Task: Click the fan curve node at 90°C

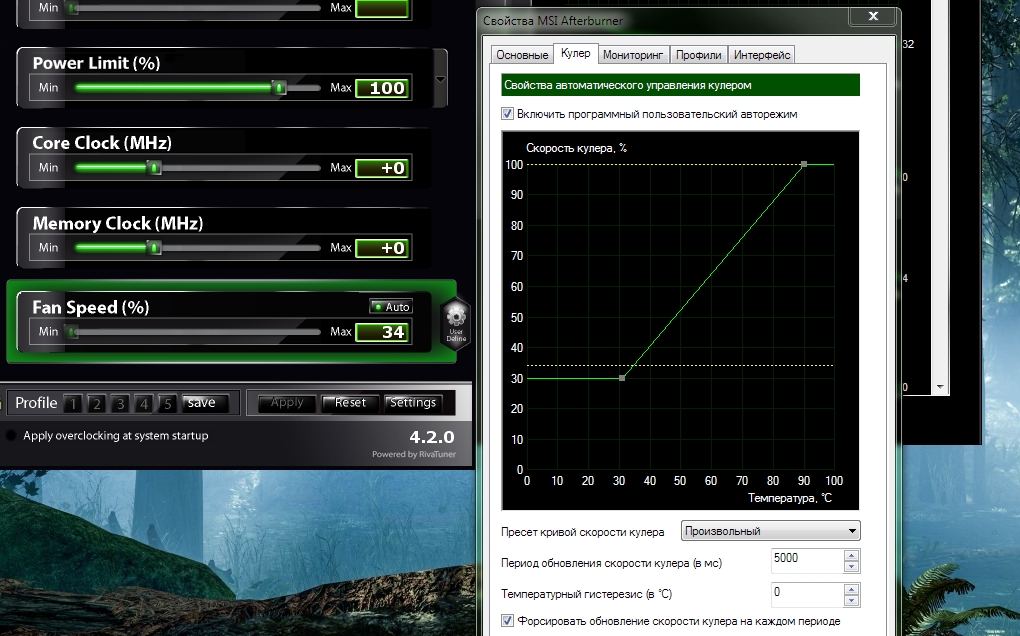Action: pos(804,165)
